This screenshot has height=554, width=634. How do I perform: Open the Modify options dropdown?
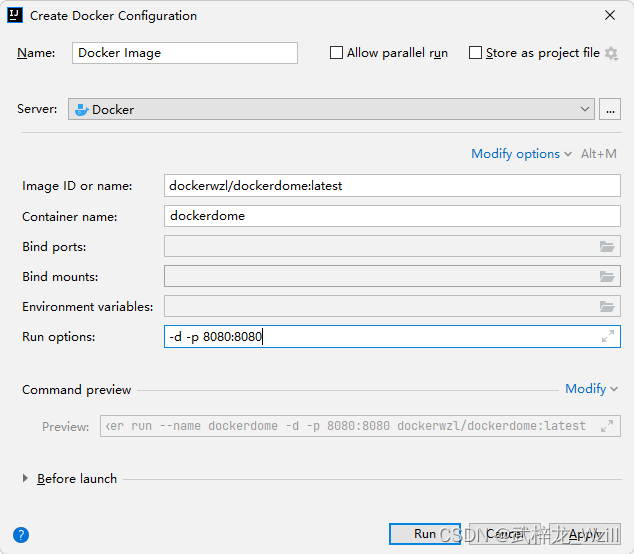coord(522,154)
